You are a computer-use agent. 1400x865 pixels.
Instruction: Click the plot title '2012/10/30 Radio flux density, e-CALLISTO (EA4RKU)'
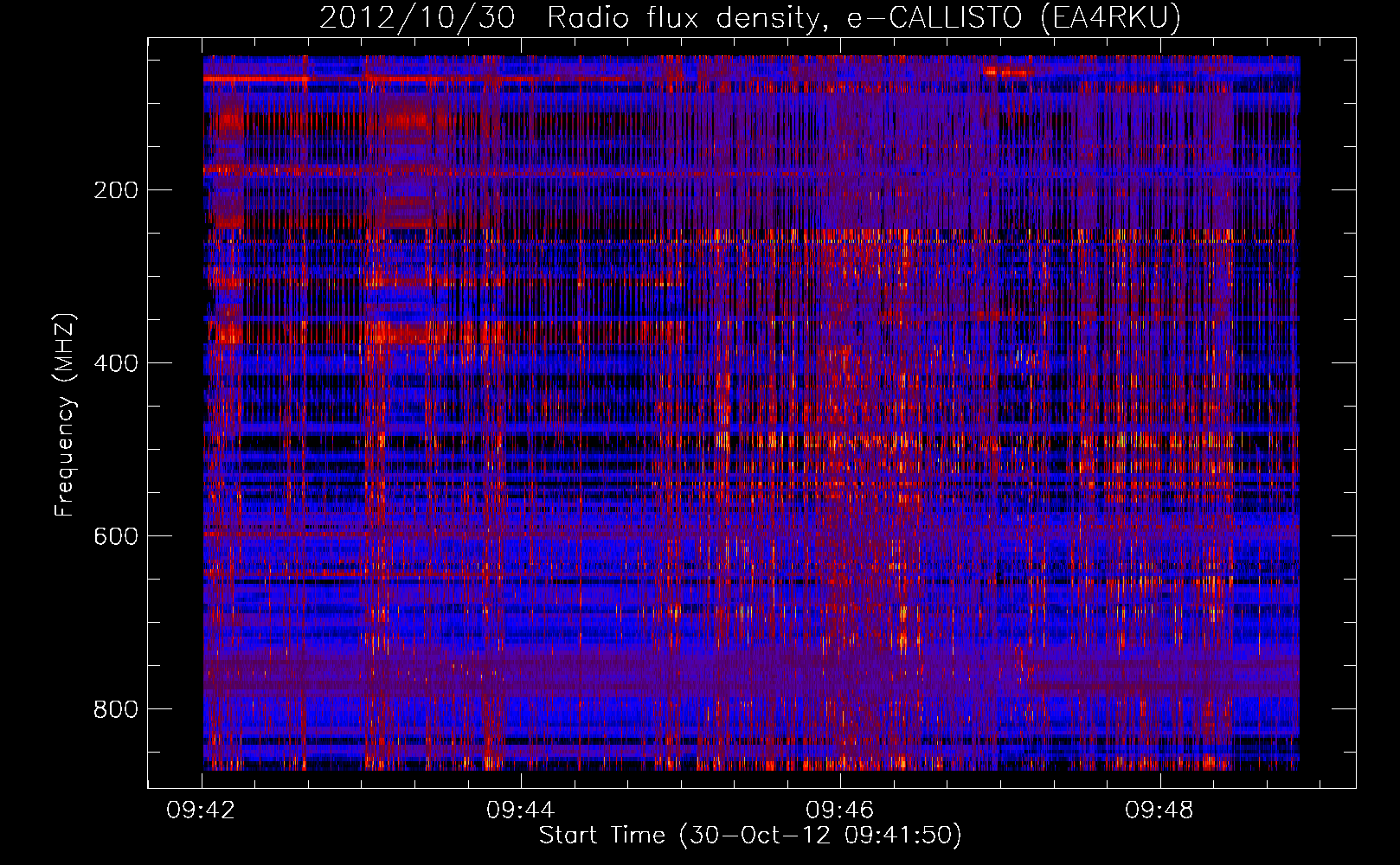[749, 17]
